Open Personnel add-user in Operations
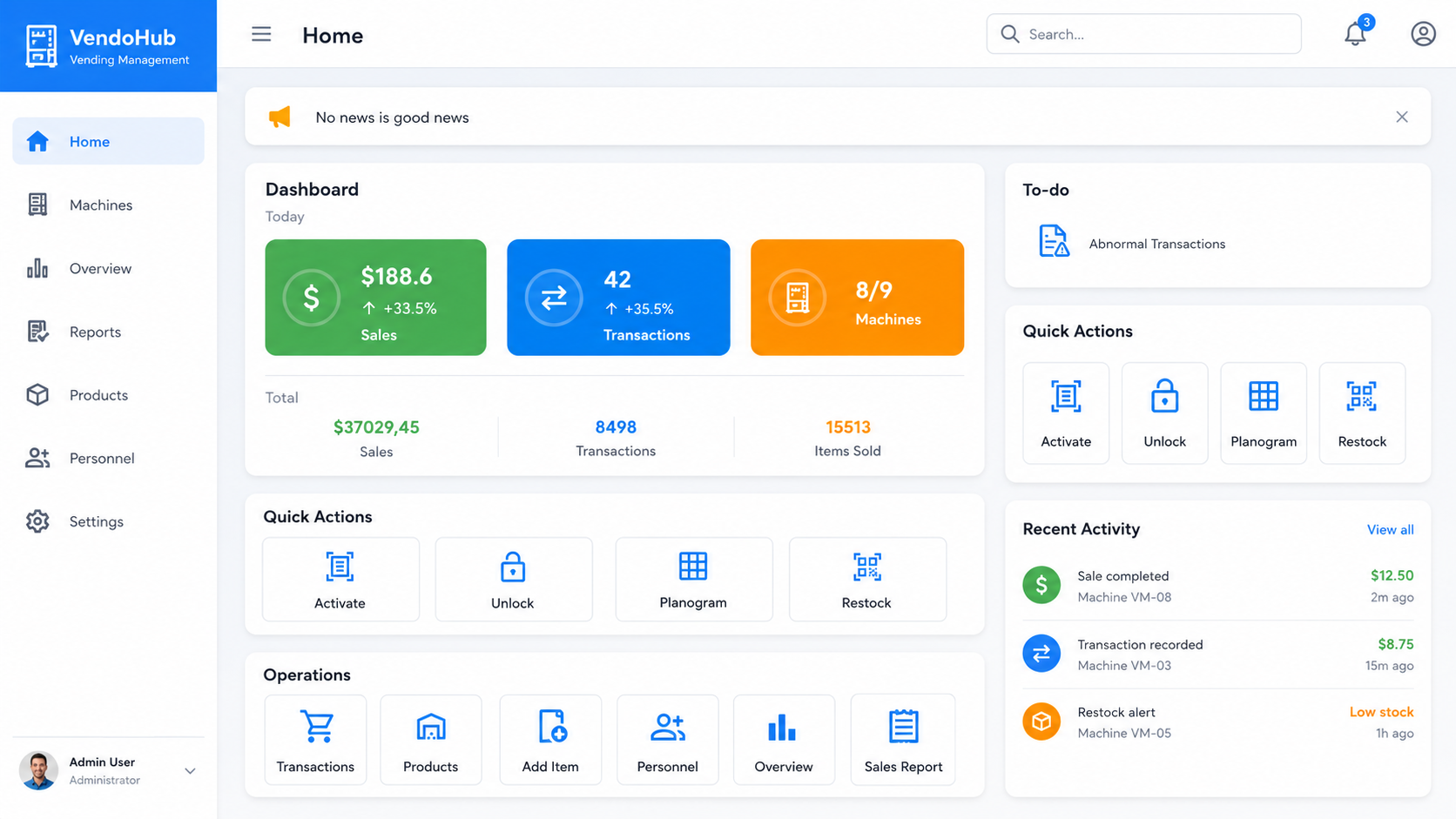This screenshot has height=819, width=1456. (x=668, y=740)
